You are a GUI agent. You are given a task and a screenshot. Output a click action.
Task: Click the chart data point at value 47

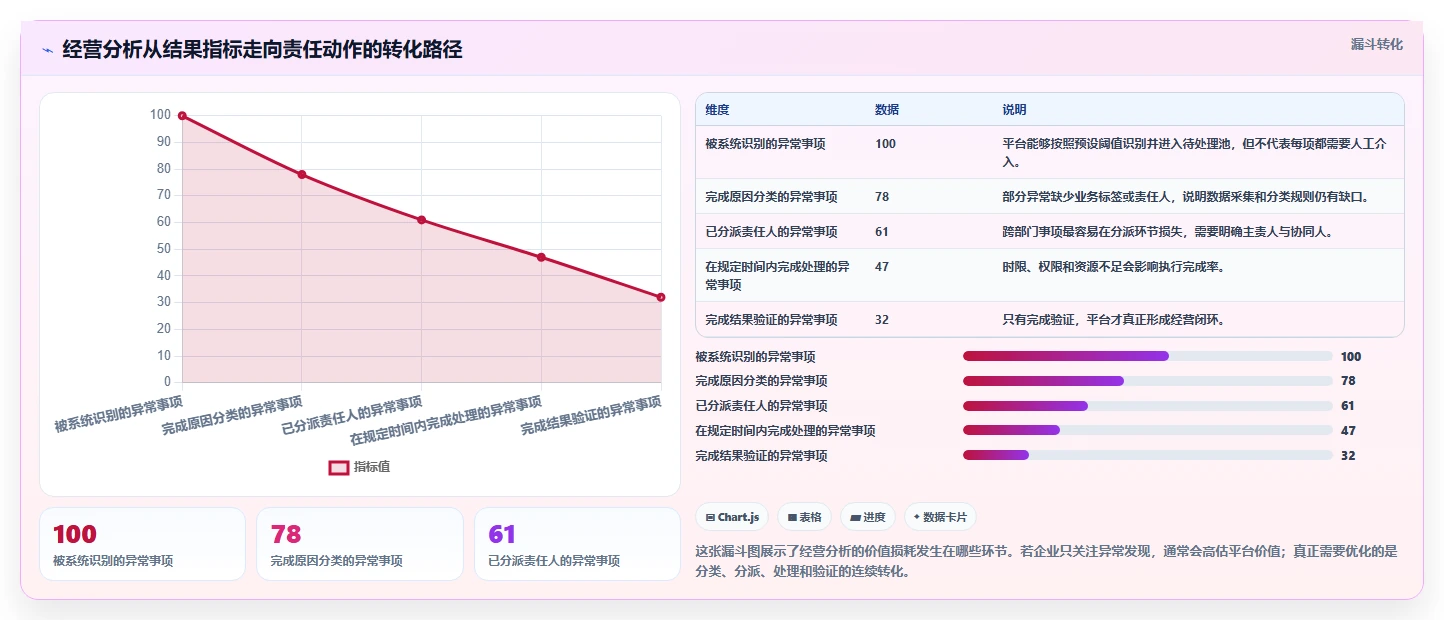click(x=541, y=257)
